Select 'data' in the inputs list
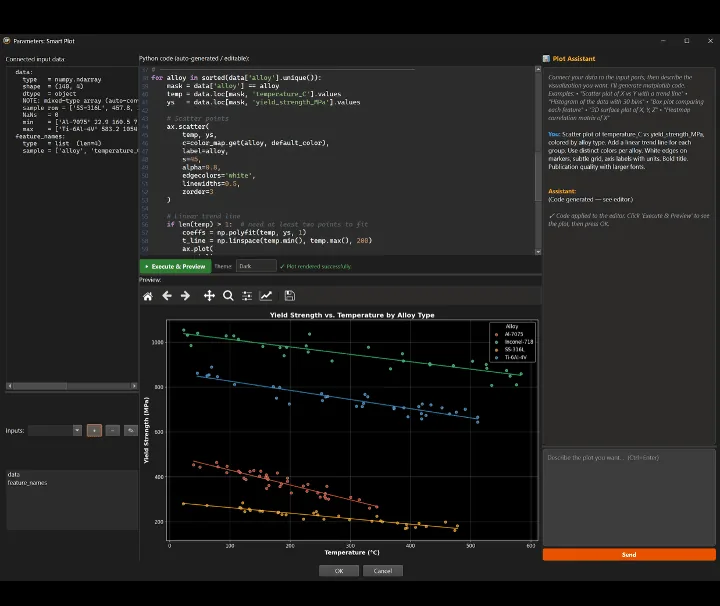The image size is (720, 606). (x=14, y=475)
